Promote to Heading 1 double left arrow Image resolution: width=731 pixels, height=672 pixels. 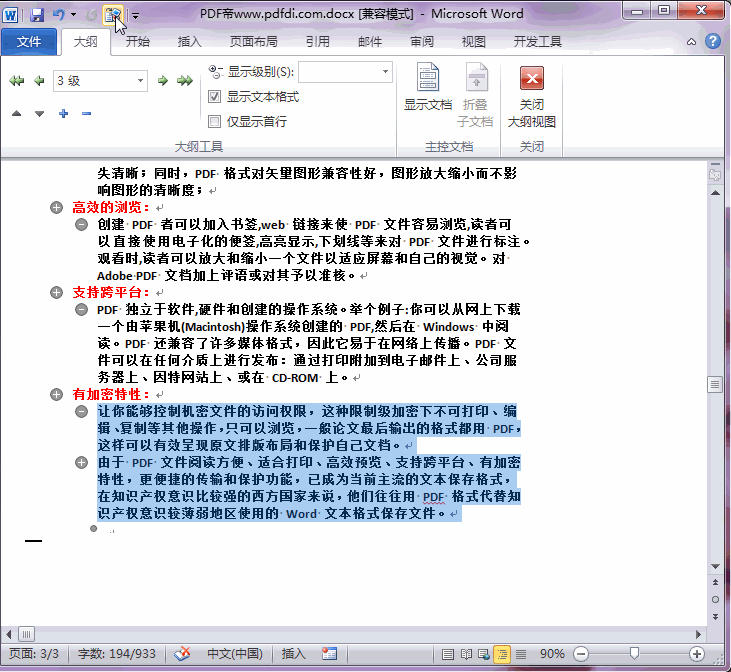(x=17, y=81)
